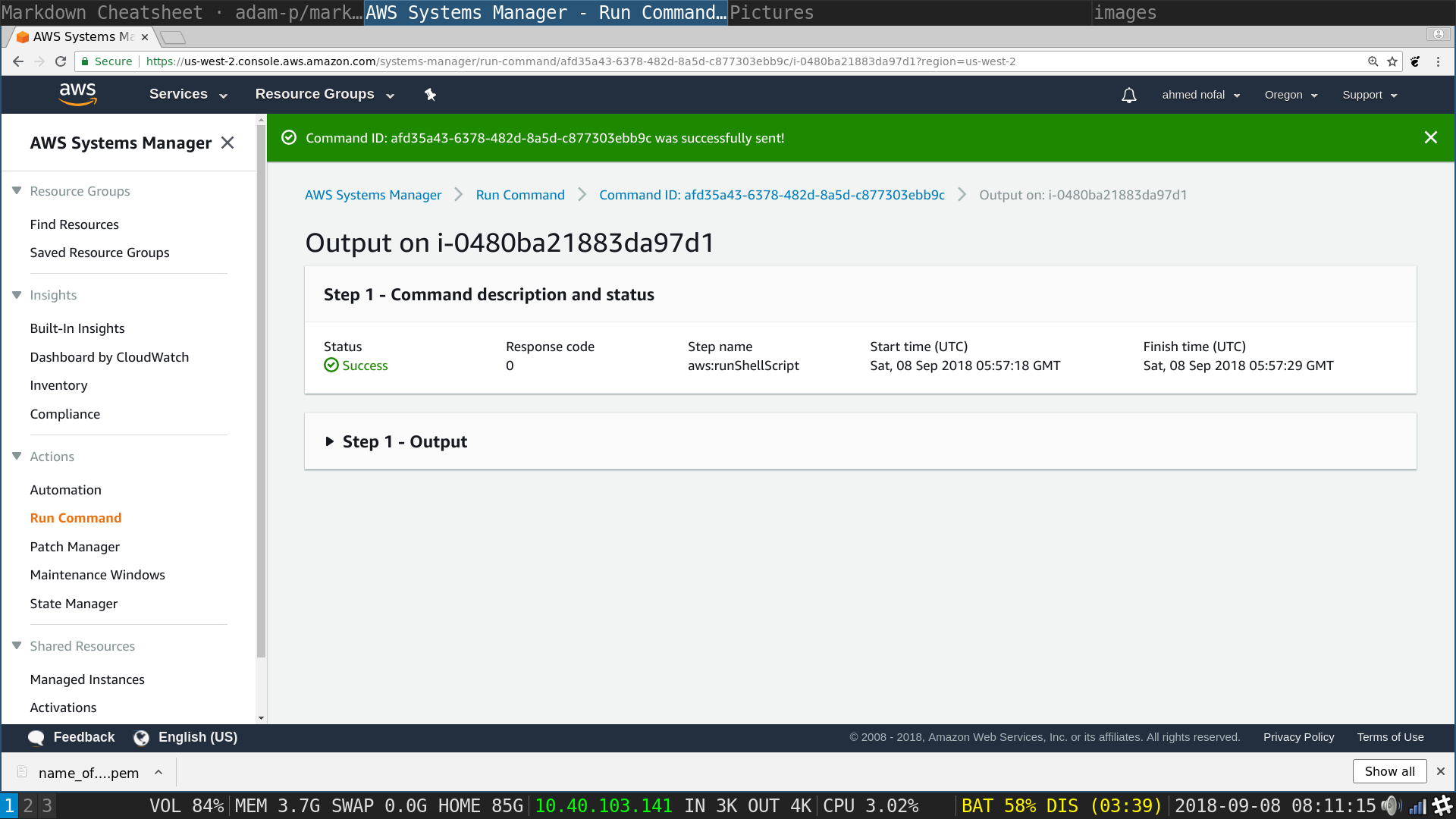
Task: Bookmark page with the star icon
Action: 1392,61
